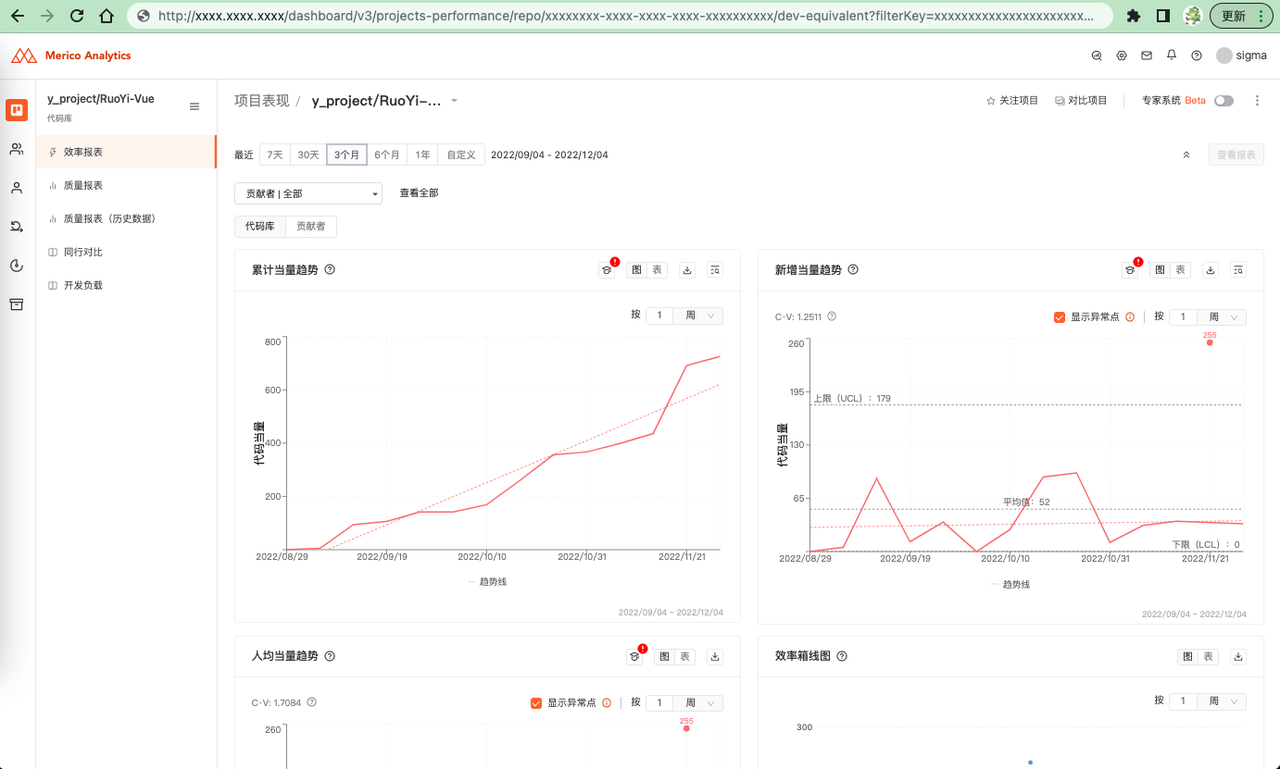Image resolution: width=1280 pixels, height=769 pixels.
Task: Uncheck 显示异常点 in 人均当量趋势
Action: tap(536, 703)
